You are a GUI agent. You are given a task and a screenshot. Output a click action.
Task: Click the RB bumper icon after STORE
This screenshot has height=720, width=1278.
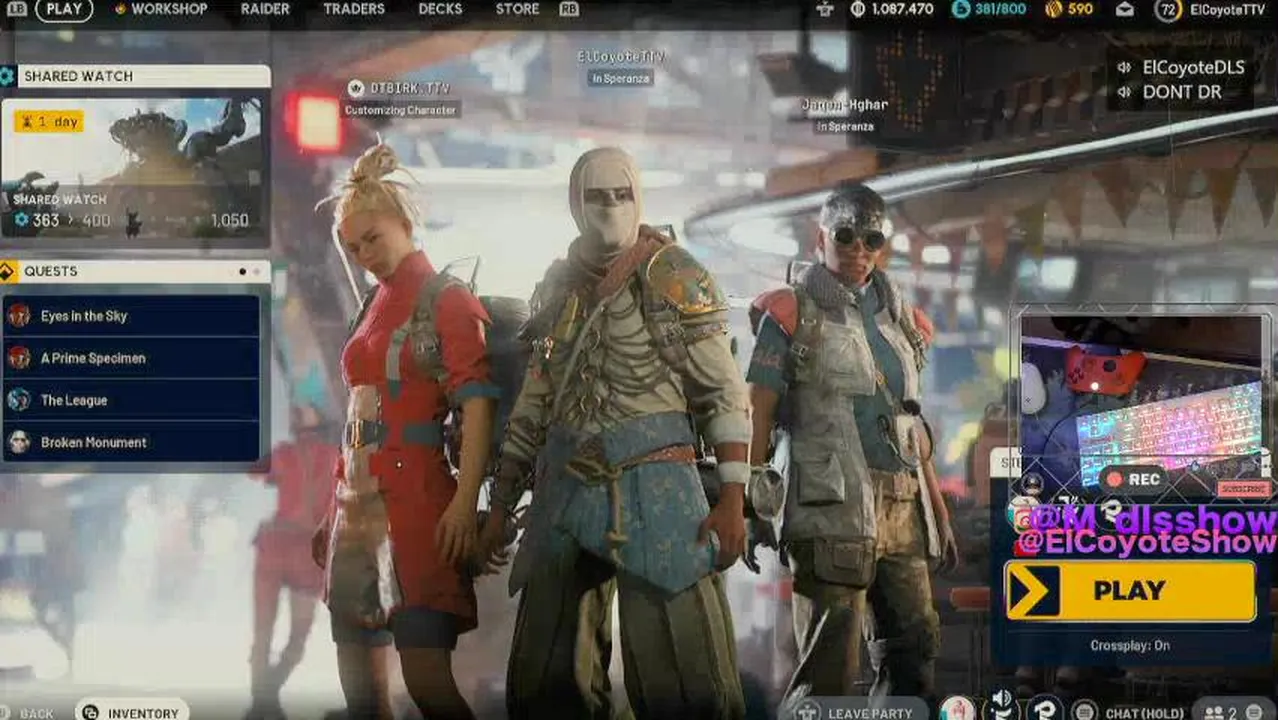pyautogui.click(x=569, y=9)
